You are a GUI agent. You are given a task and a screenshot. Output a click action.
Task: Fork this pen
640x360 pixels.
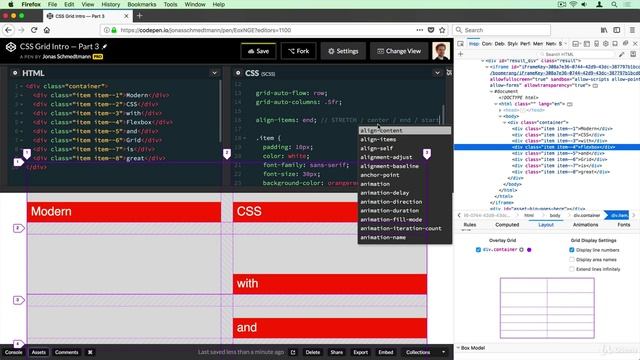(x=298, y=51)
